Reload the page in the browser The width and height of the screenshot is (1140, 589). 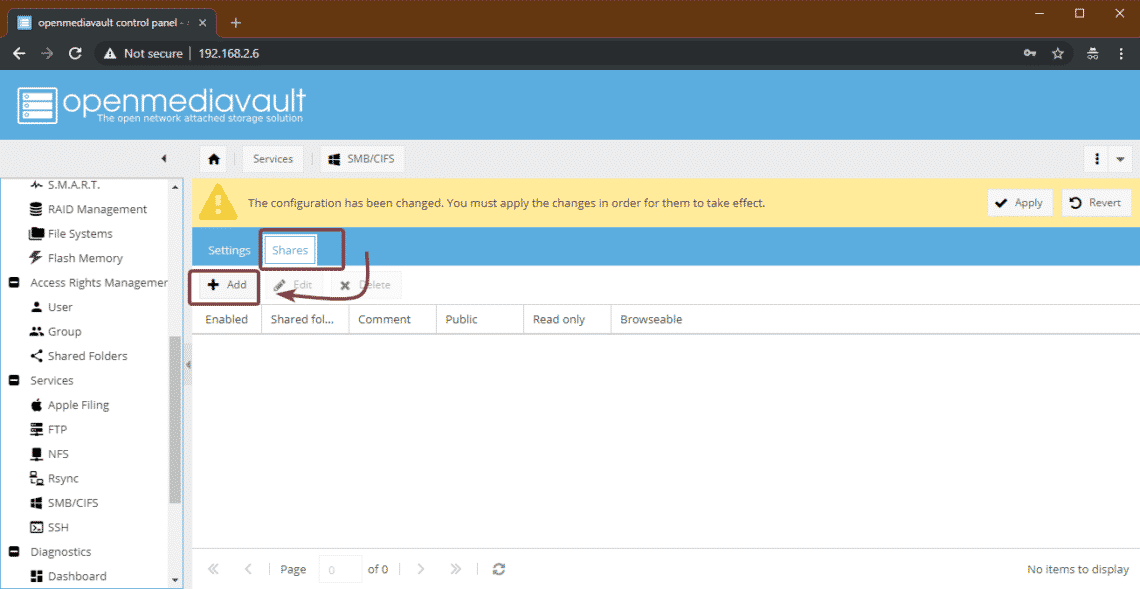tap(75, 53)
